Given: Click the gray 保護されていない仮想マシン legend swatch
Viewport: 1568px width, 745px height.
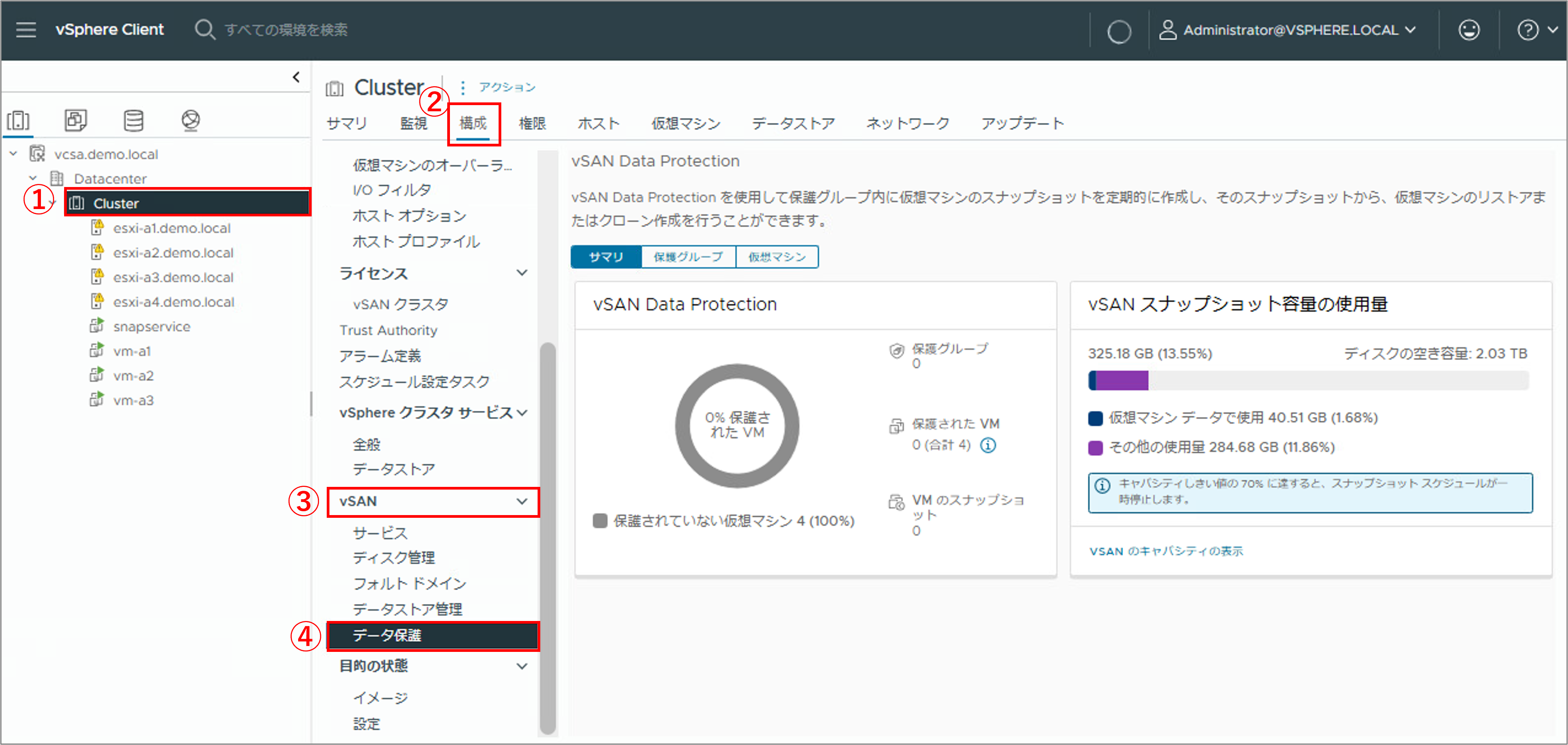Looking at the screenshot, I should [600, 521].
